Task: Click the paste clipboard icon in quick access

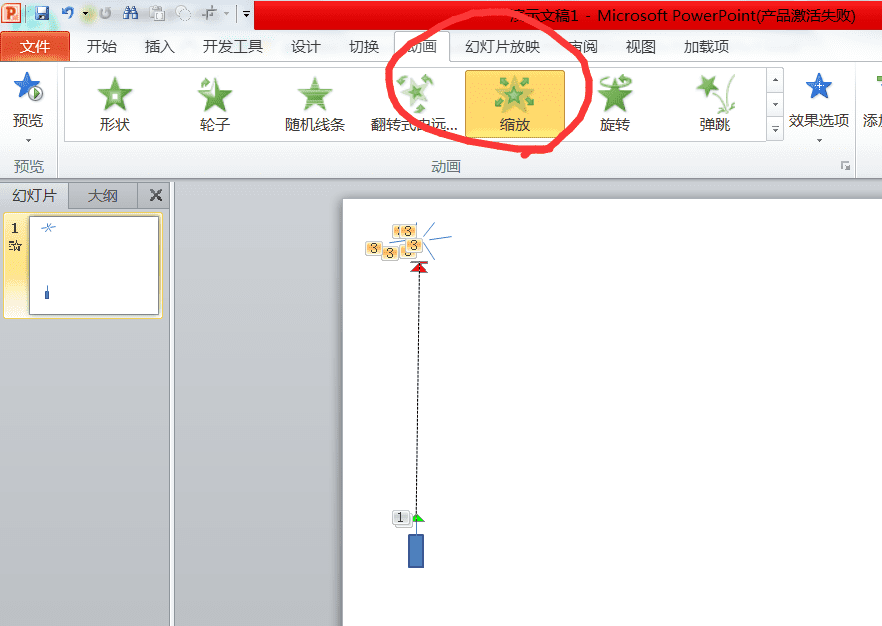Action: [157, 13]
